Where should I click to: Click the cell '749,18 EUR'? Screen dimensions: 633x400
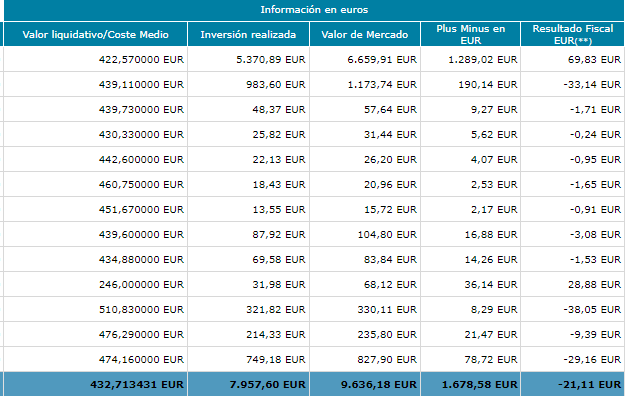[248, 360]
